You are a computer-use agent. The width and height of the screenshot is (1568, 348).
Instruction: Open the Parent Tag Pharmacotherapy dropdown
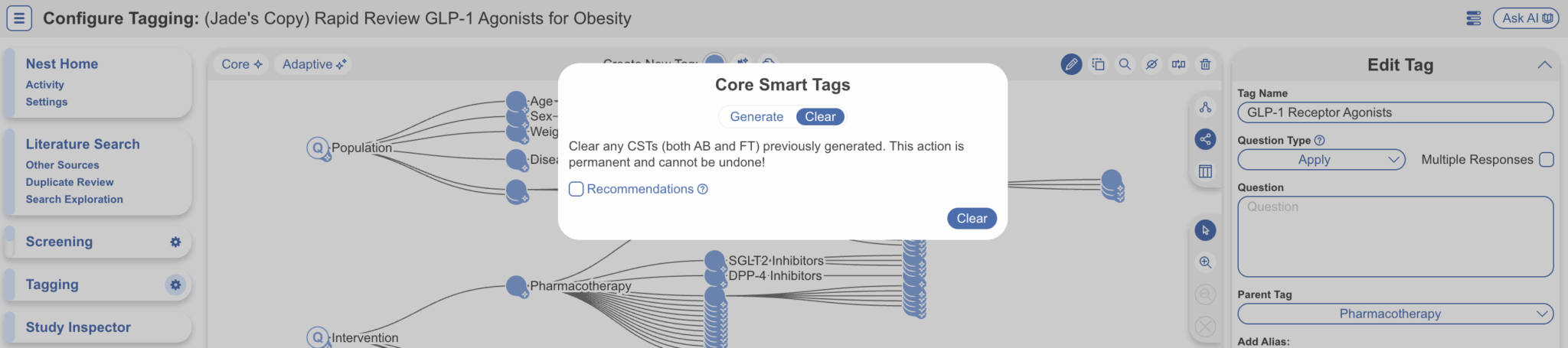point(1396,314)
